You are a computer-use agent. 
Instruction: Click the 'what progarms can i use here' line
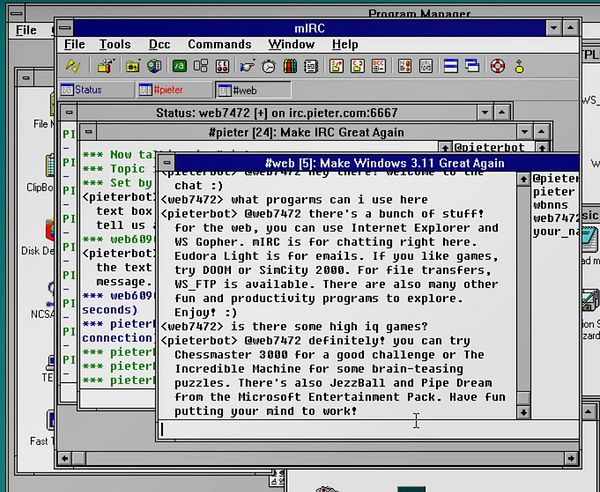coord(294,199)
